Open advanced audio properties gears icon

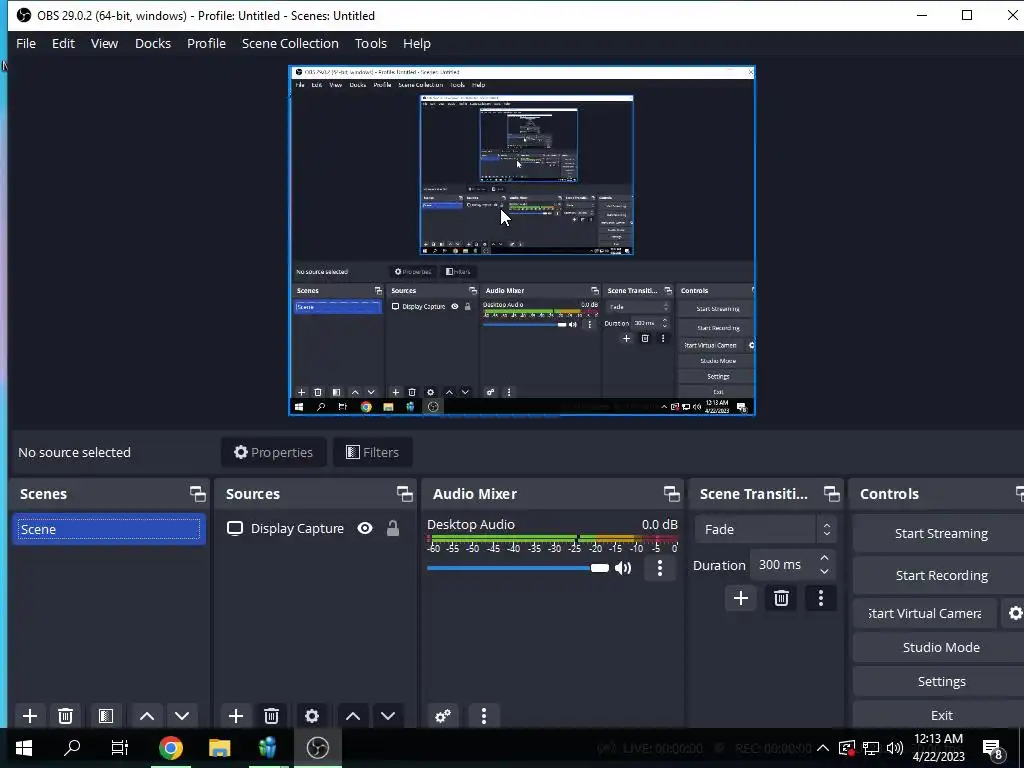click(x=443, y=716)
